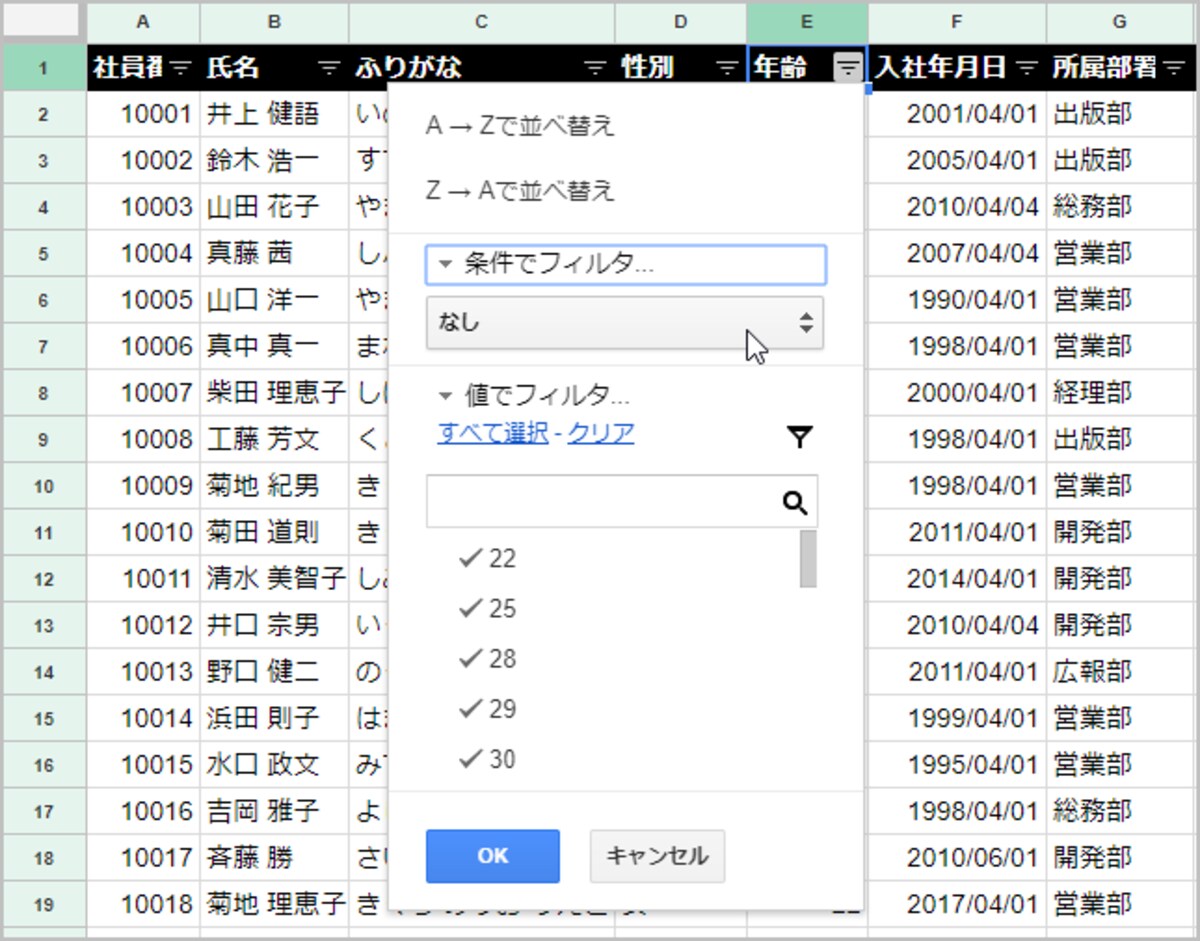Image resolution: width=1200 pixels, height=941 pixels.
Task: Click cell with 真藤 茜
Action: pyautogui.click(x=274, y=253)
